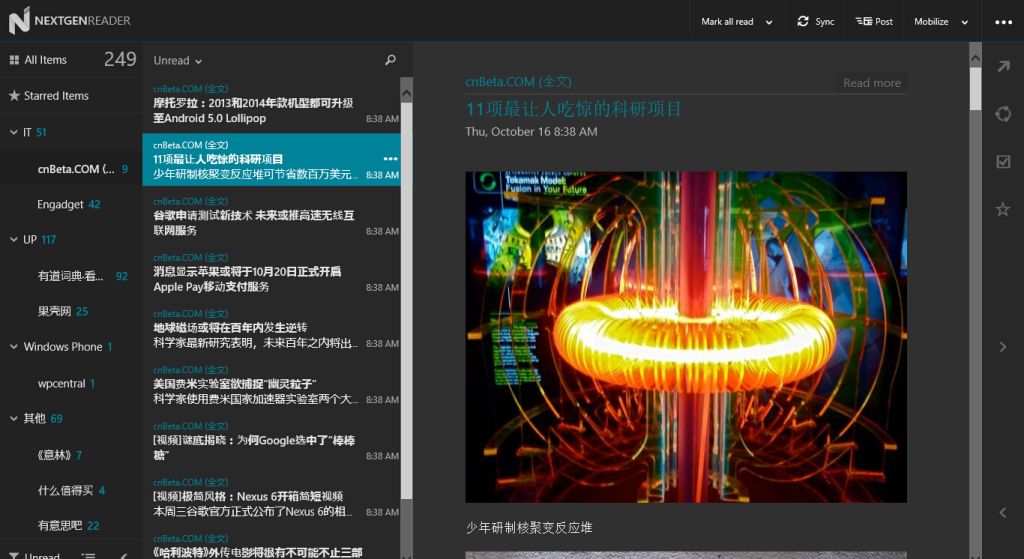Sync feeds with the Sync button
This screenshot has height=559, width=1024.
click(816, 22)
